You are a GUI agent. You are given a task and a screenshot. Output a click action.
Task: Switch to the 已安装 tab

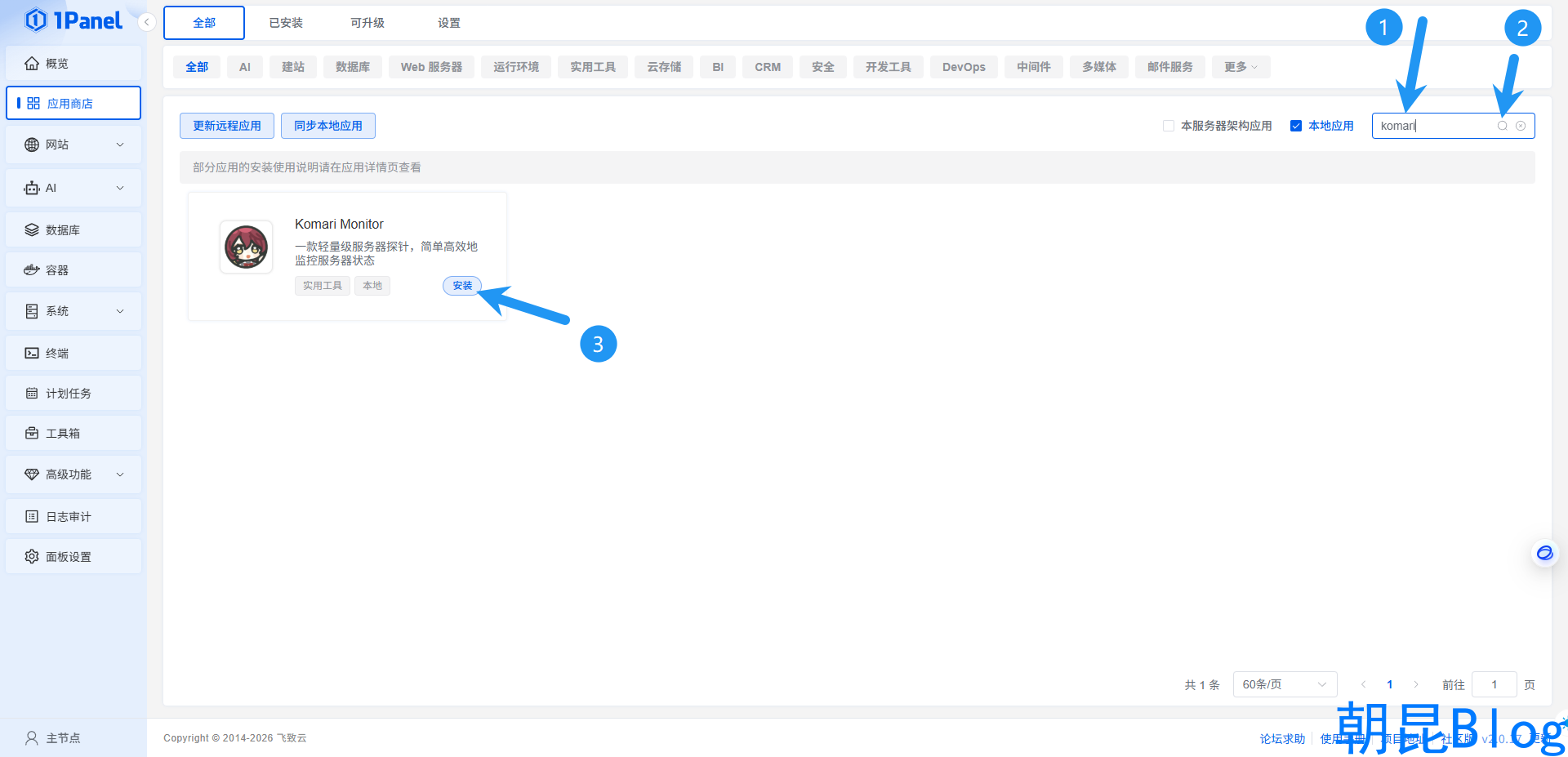pyautogui.click(x=286, y=23)
